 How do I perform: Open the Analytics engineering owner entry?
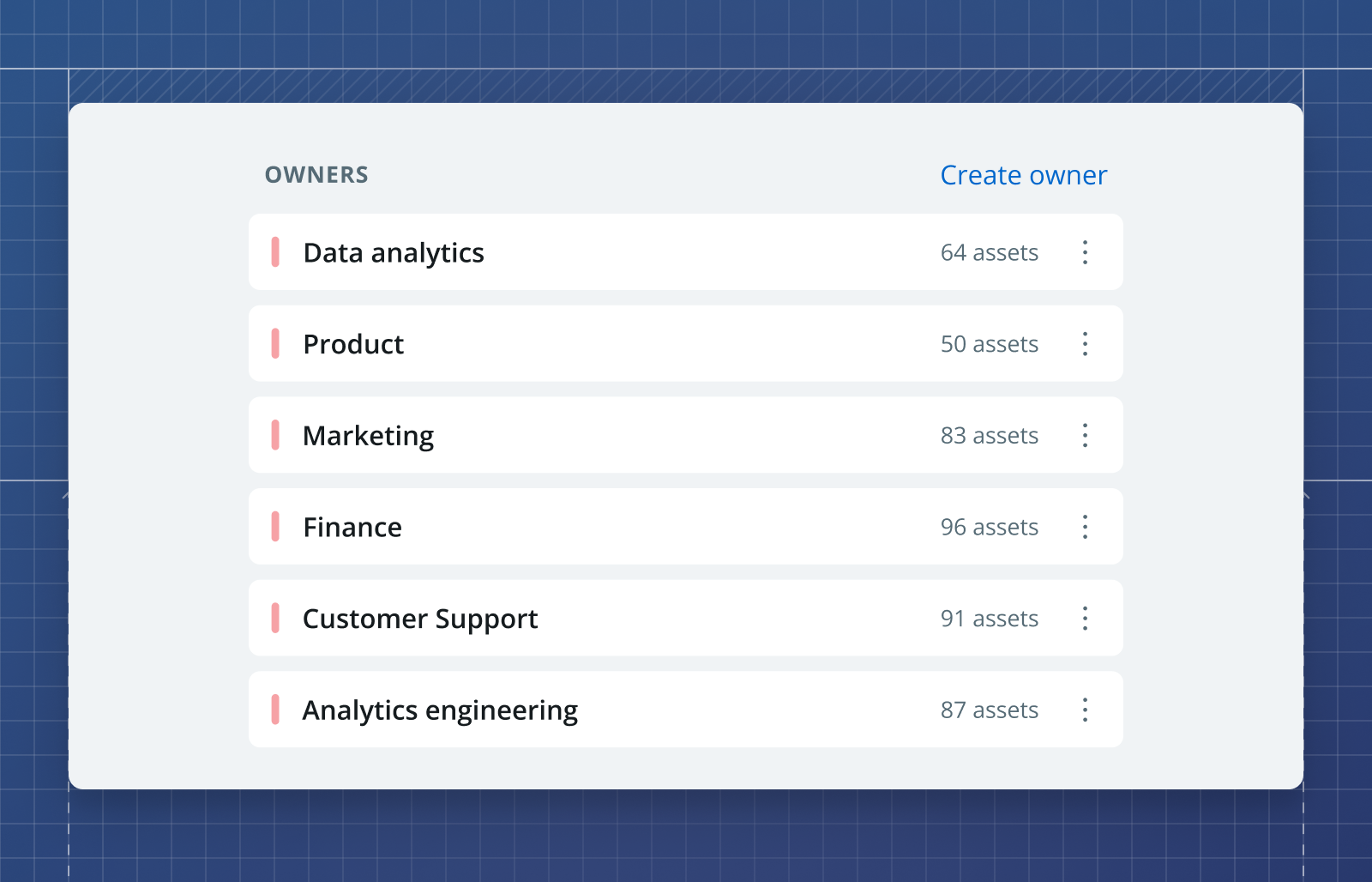(x=686, y=710)
